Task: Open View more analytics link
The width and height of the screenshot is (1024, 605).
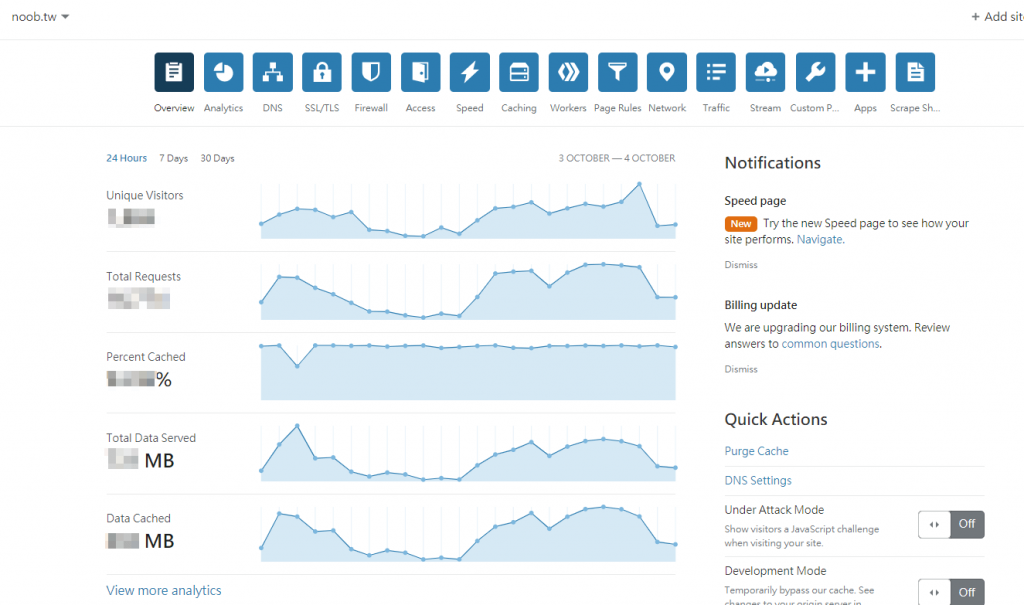Action: [164, 591]
